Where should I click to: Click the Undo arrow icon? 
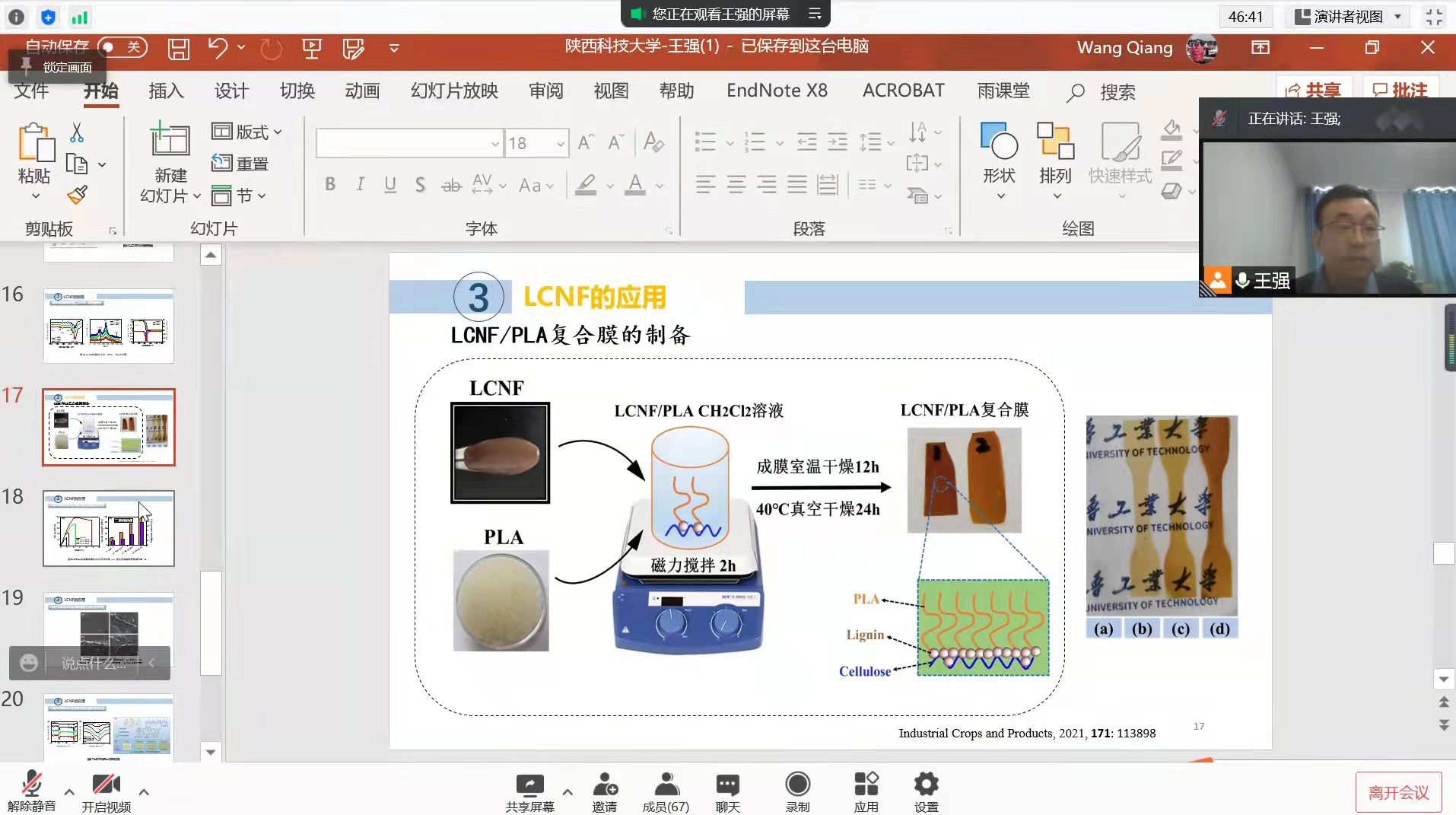tap(218, 49)
